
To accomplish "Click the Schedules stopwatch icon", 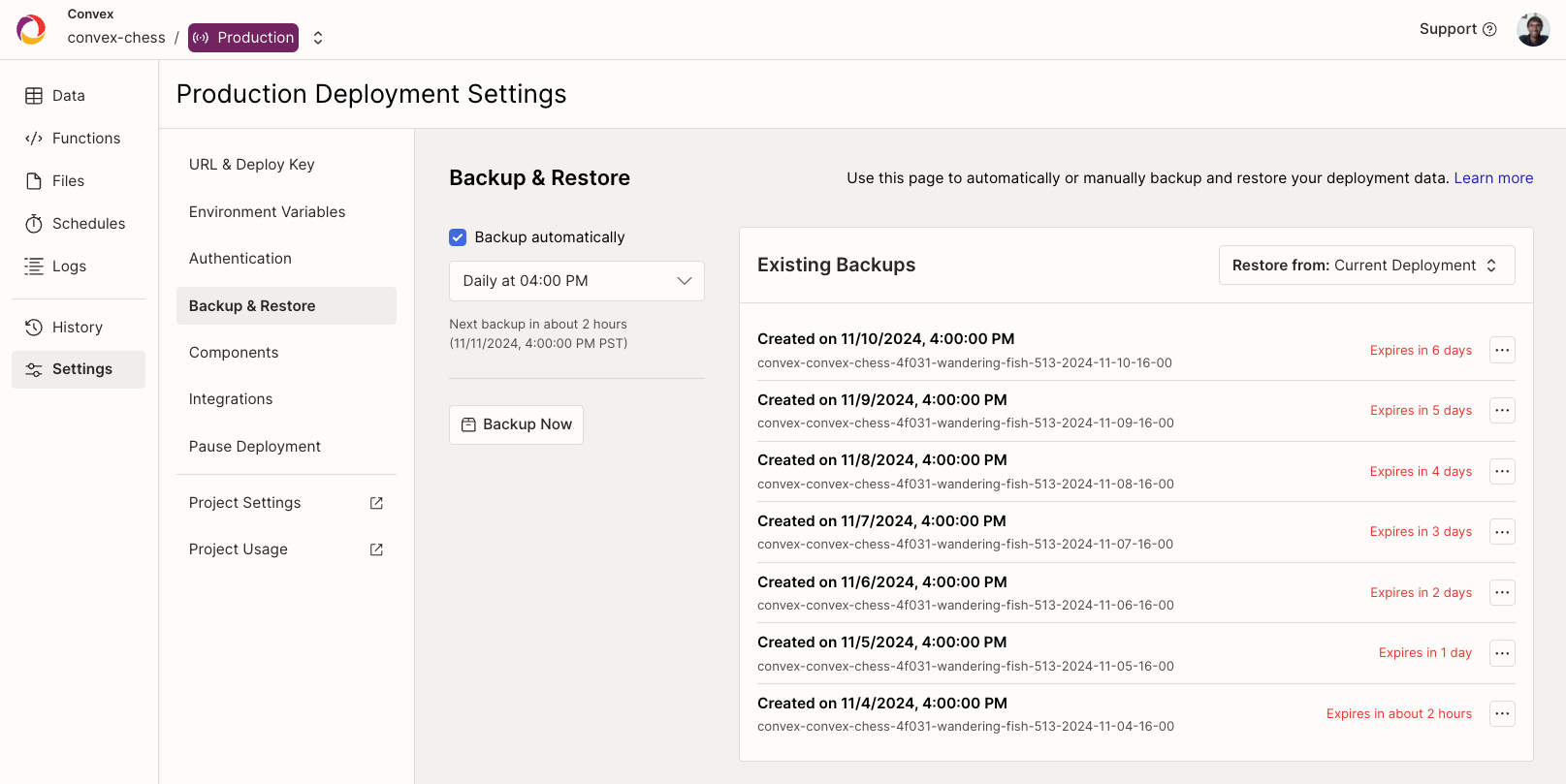I will coord(34,224).
